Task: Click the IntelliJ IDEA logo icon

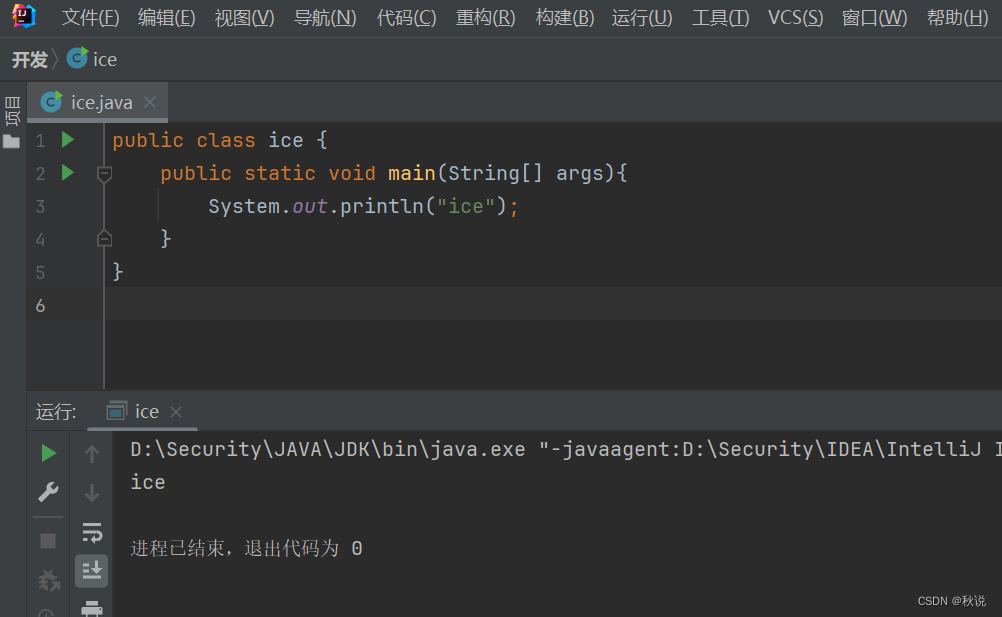Action: pyautogui.click(x=24, y=17)
